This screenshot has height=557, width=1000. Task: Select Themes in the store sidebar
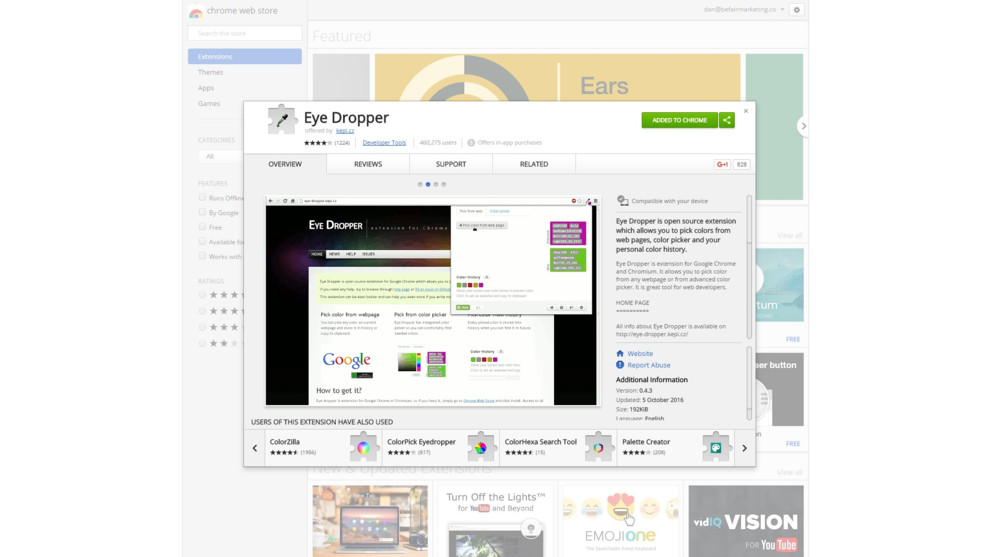[x=210, y=72]
